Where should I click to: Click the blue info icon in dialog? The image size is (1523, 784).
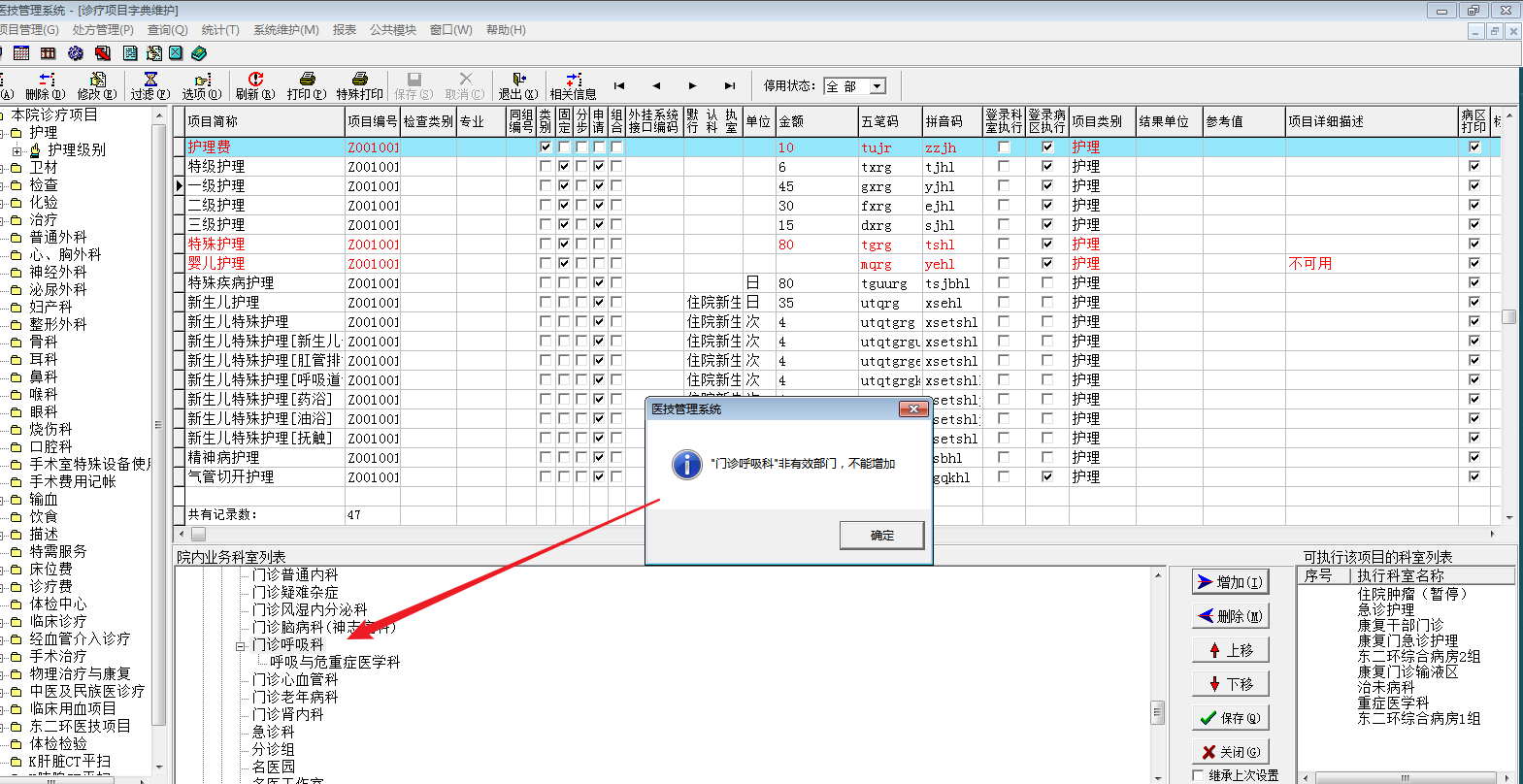[687, 464]
